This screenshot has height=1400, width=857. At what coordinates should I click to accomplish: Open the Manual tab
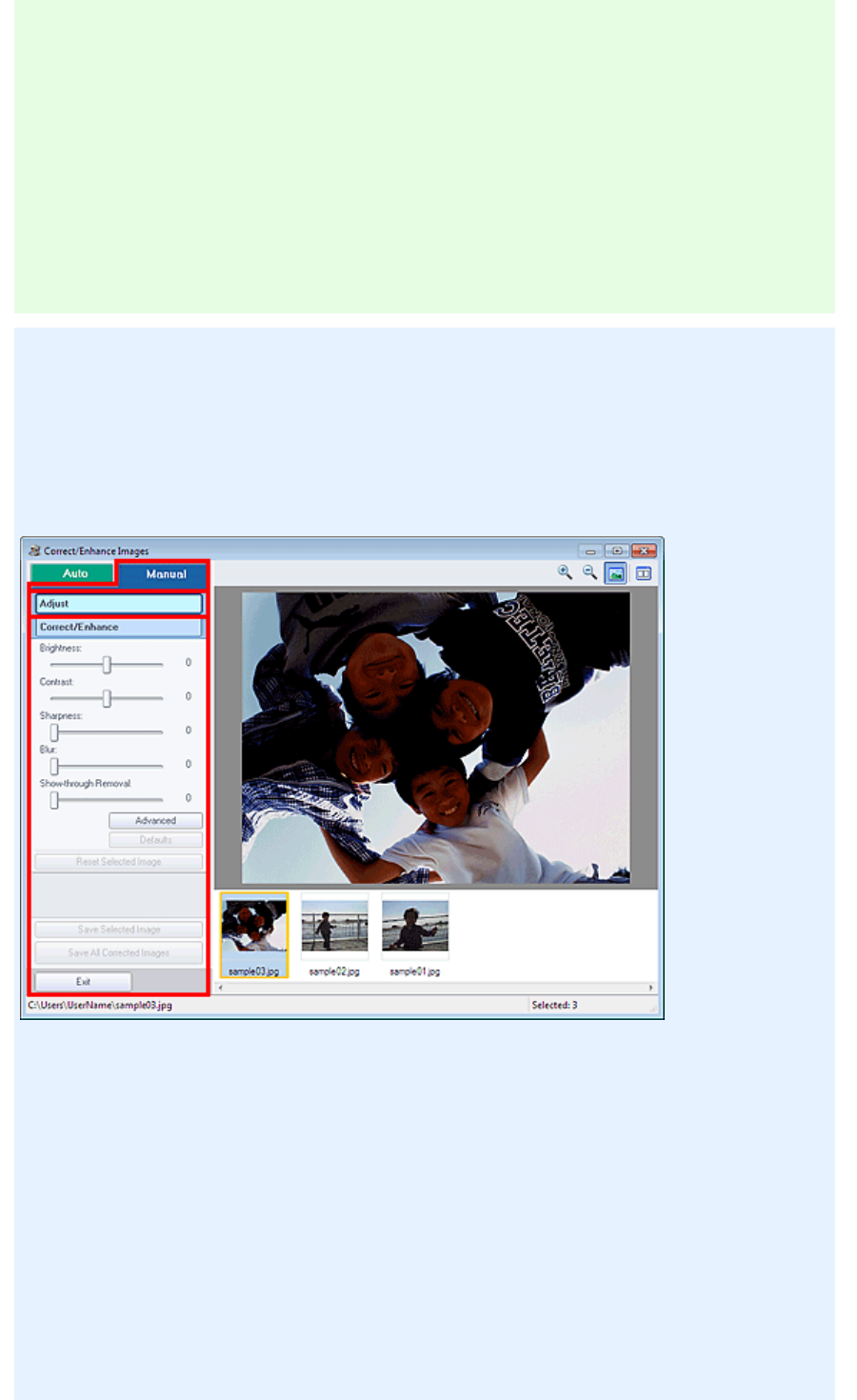coord(163,574)
